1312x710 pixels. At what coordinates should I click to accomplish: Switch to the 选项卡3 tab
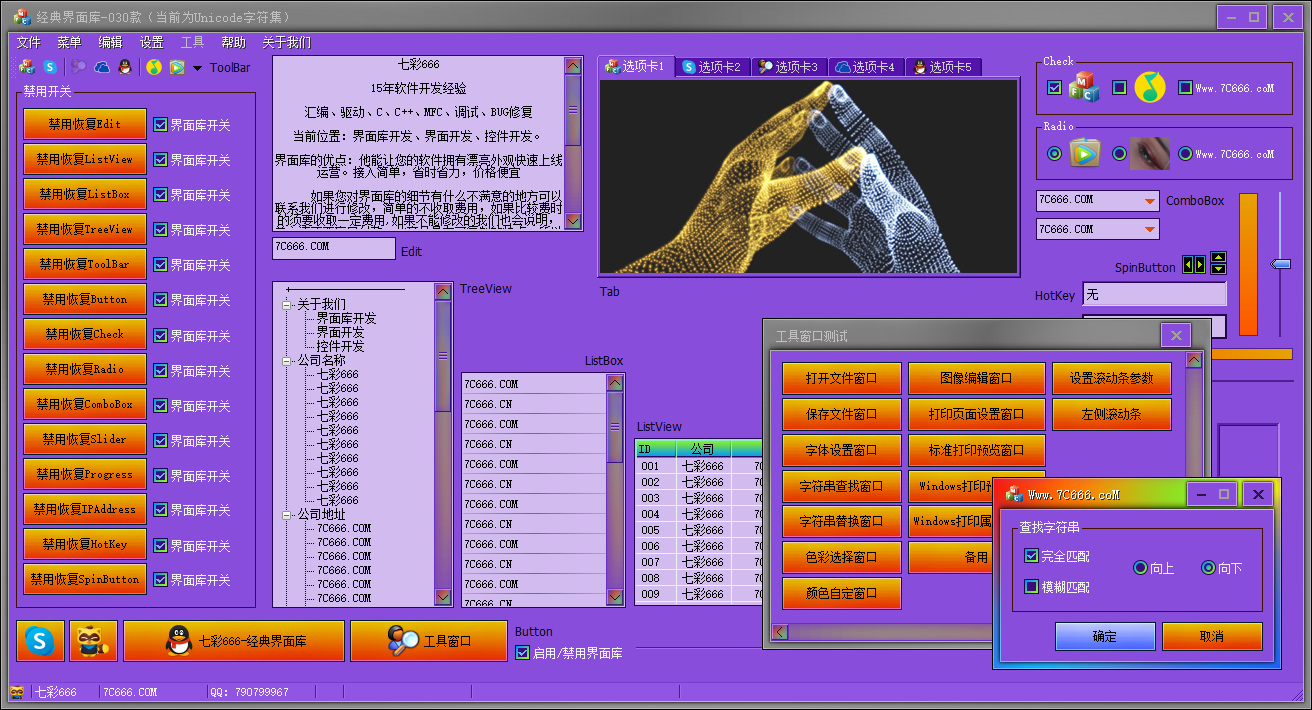pyautogui.click(x=788, y=67)
